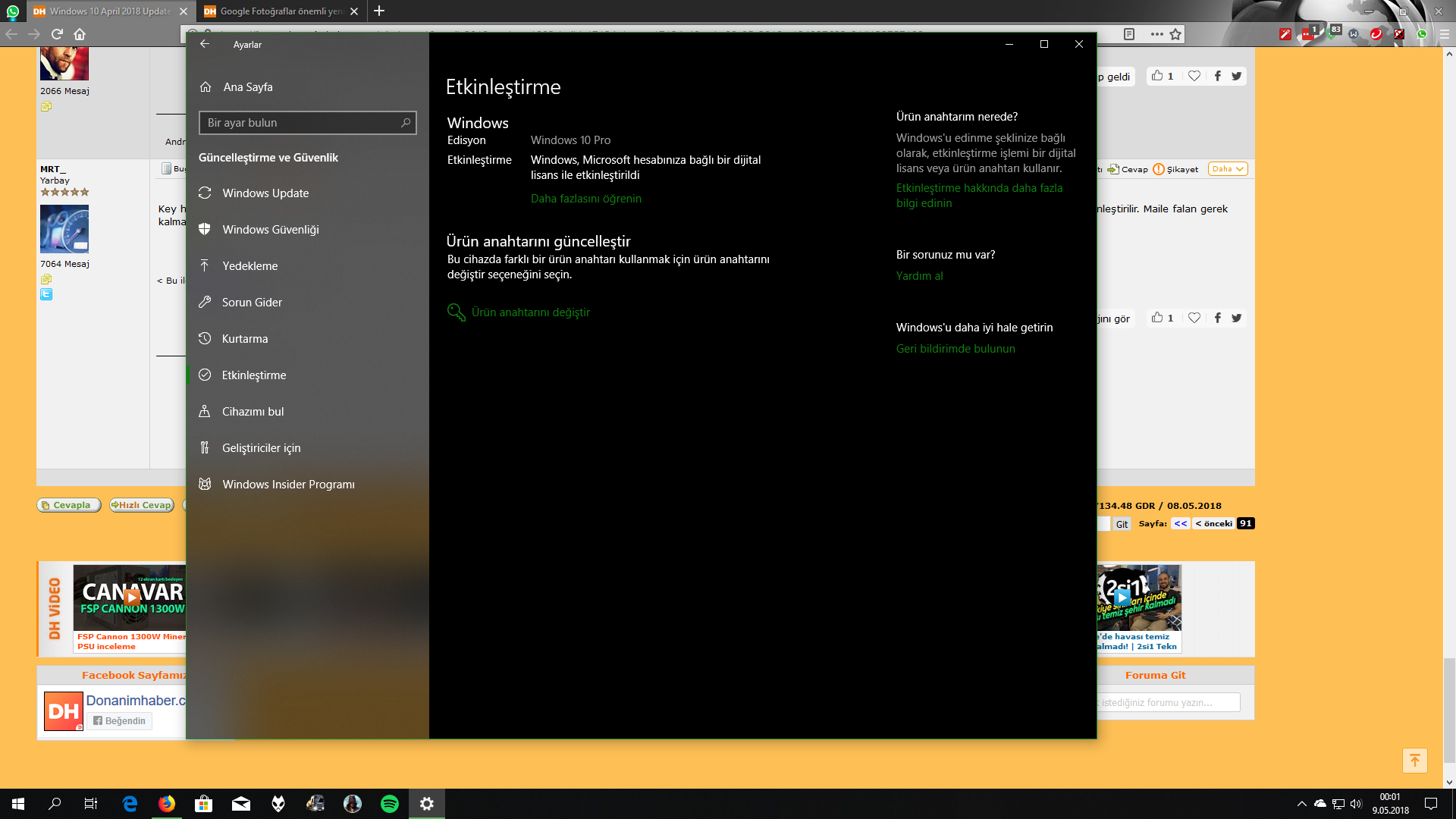Click 'Cevap' on MRT_'s post
The height and width of the screenshot is (819, 1456).
[1128, 169]
